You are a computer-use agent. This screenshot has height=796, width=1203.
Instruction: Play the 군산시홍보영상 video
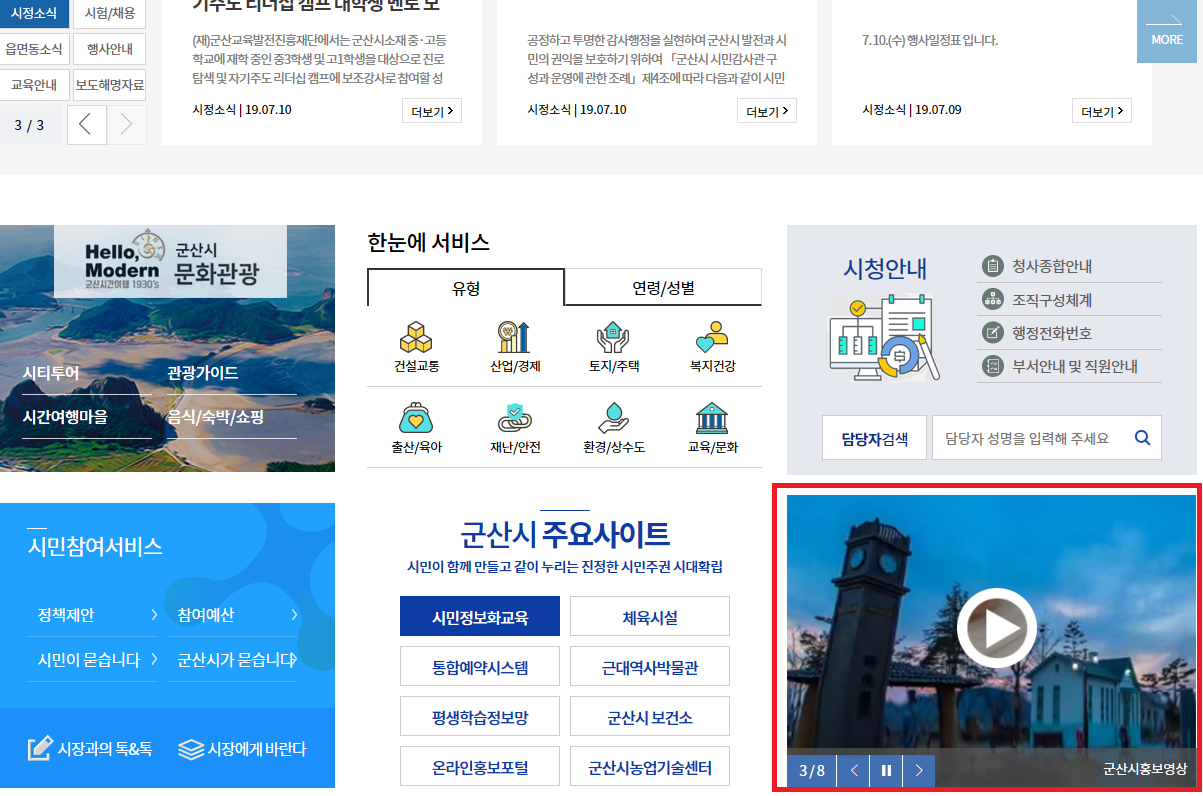click(x=996, y=628)
